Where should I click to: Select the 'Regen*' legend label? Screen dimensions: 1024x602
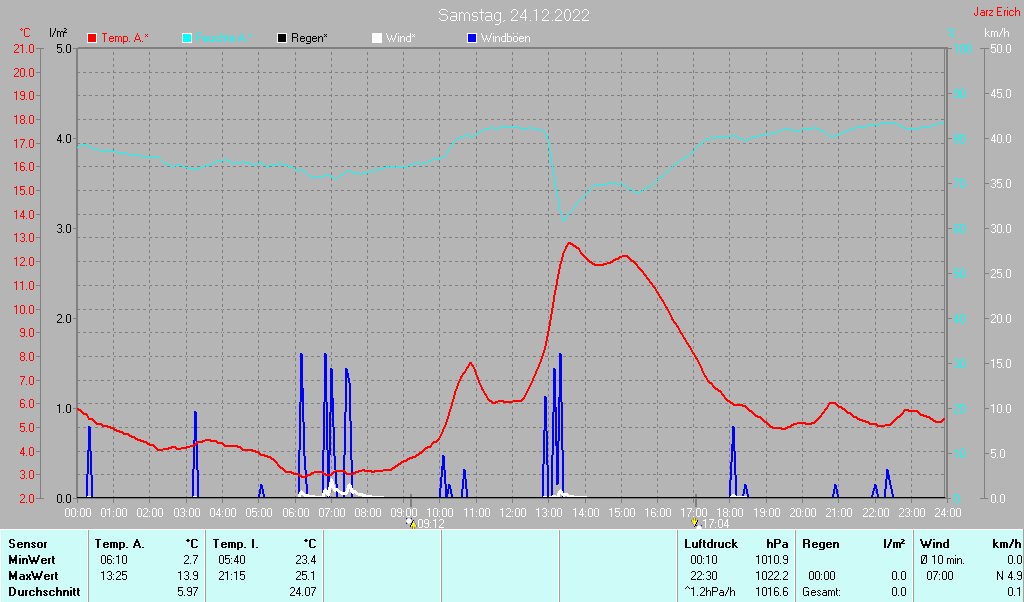click(309, 39)
